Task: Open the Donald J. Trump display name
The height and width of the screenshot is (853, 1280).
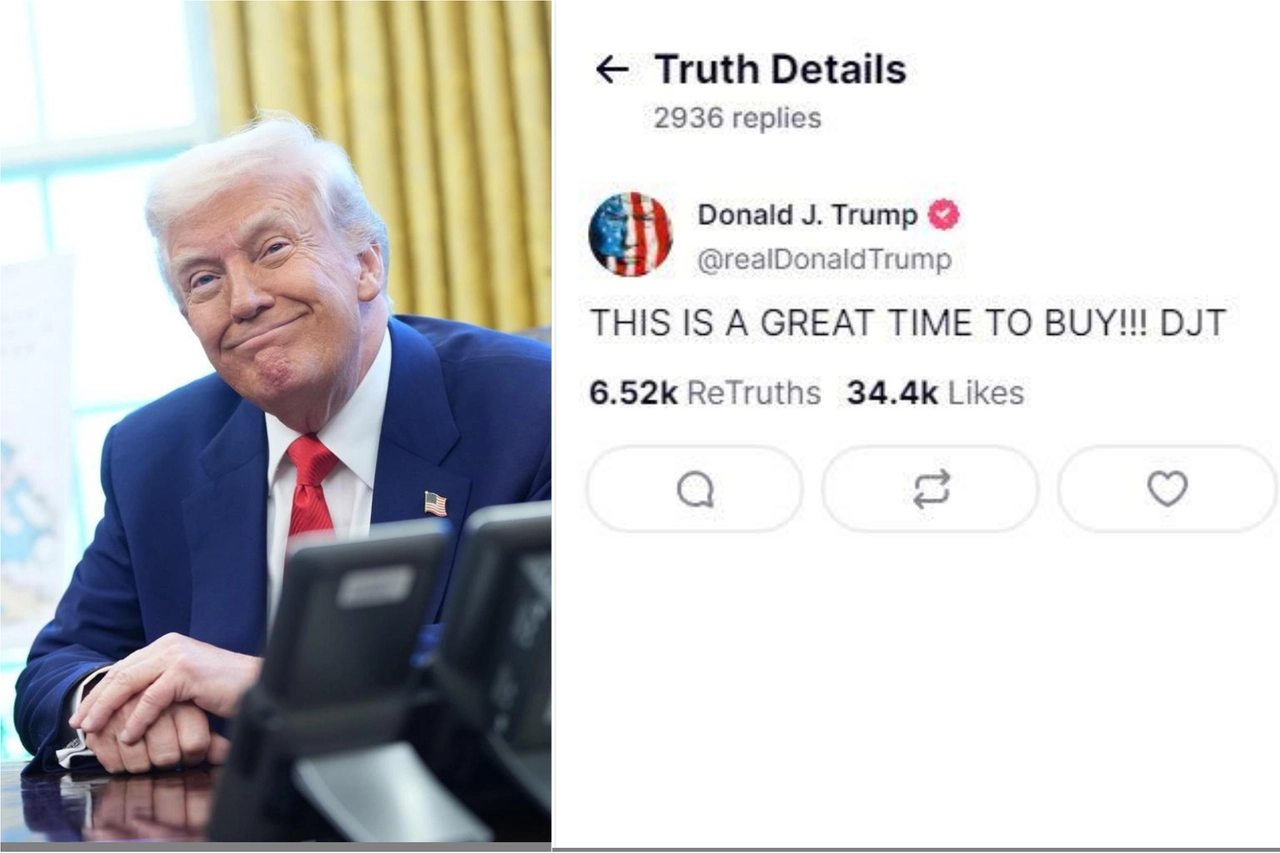Action: [x=807, y=214]
